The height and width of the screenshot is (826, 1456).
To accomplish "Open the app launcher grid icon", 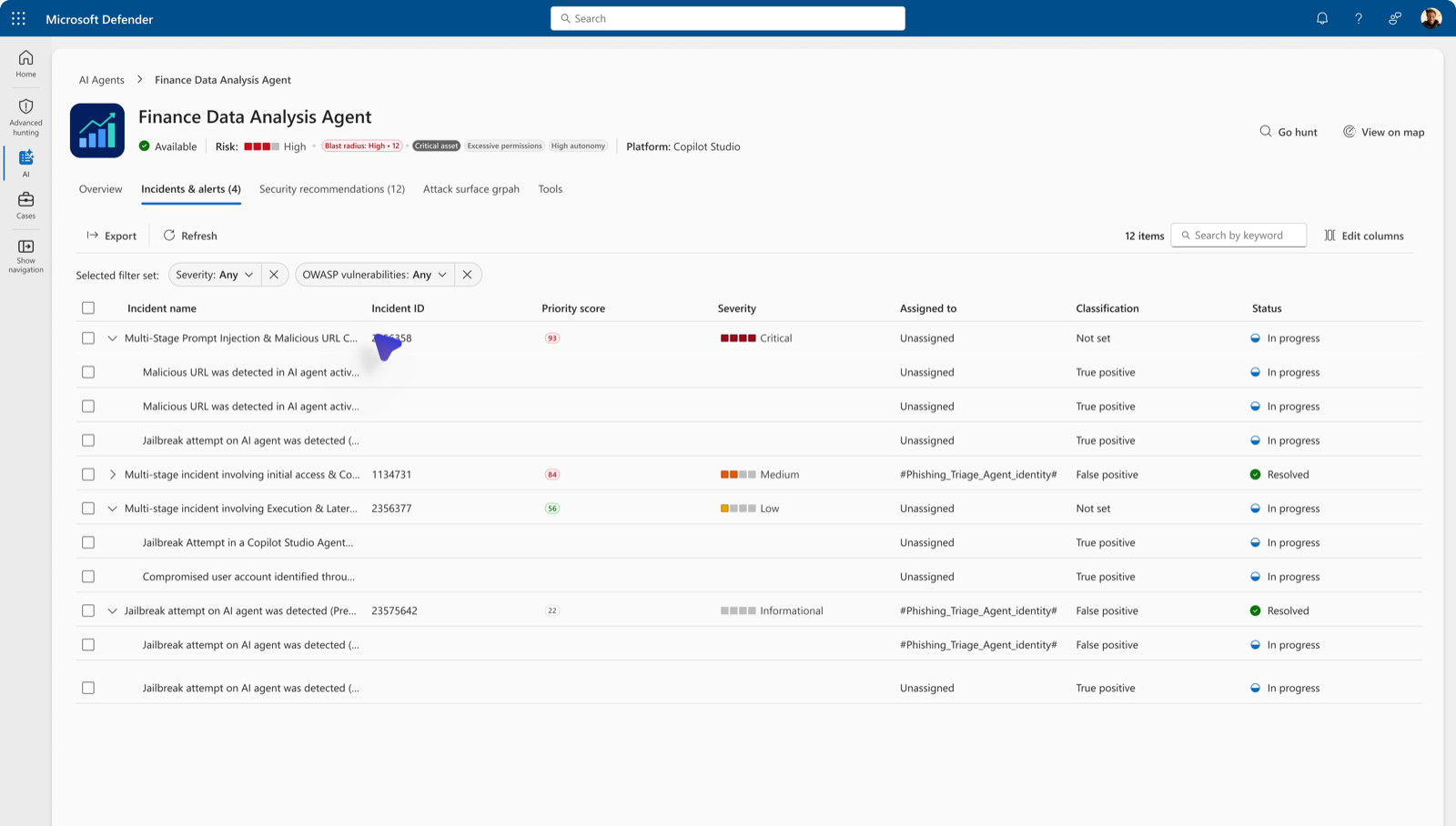I will 18,18.
